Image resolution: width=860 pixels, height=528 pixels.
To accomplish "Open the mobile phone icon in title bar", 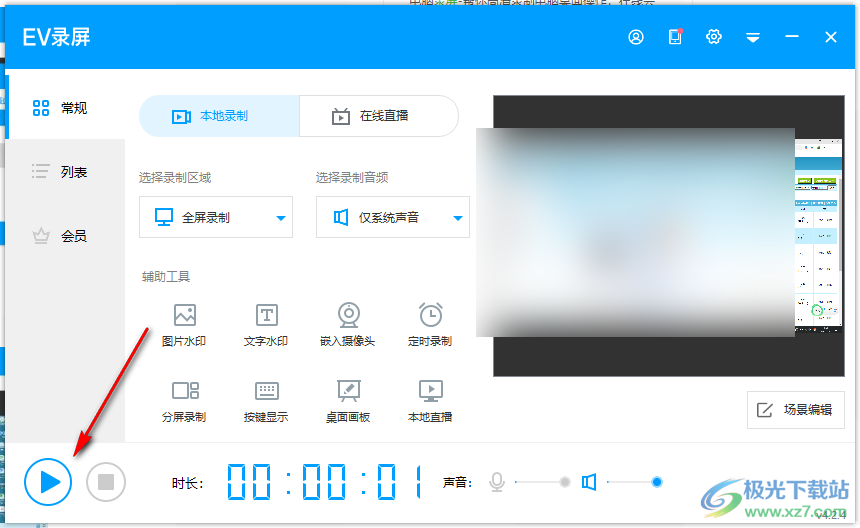I will pyautogui.click(x=675, y=37).
